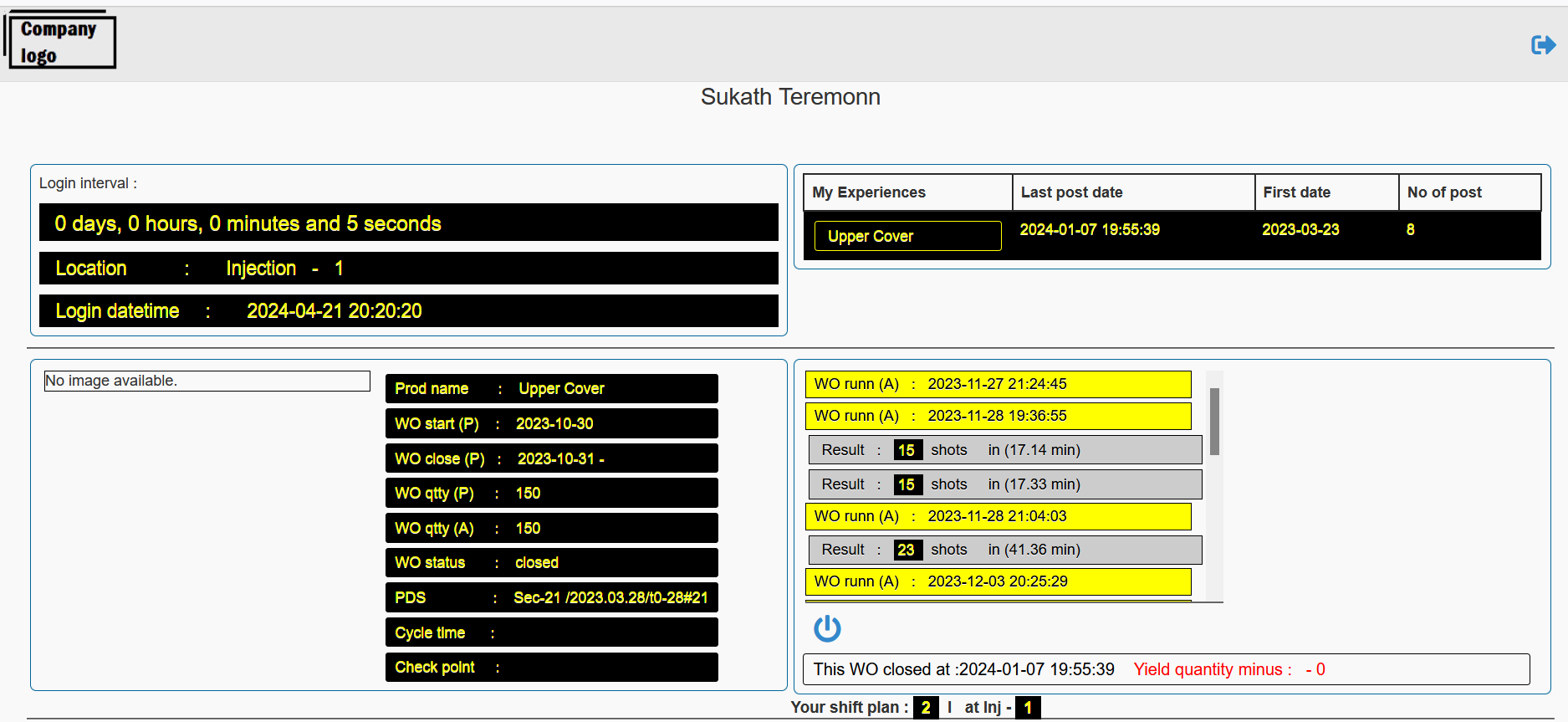The width and height of the screenshot is (1568, 722).
Task: Click the login interval duration bar
Action: 409,223
